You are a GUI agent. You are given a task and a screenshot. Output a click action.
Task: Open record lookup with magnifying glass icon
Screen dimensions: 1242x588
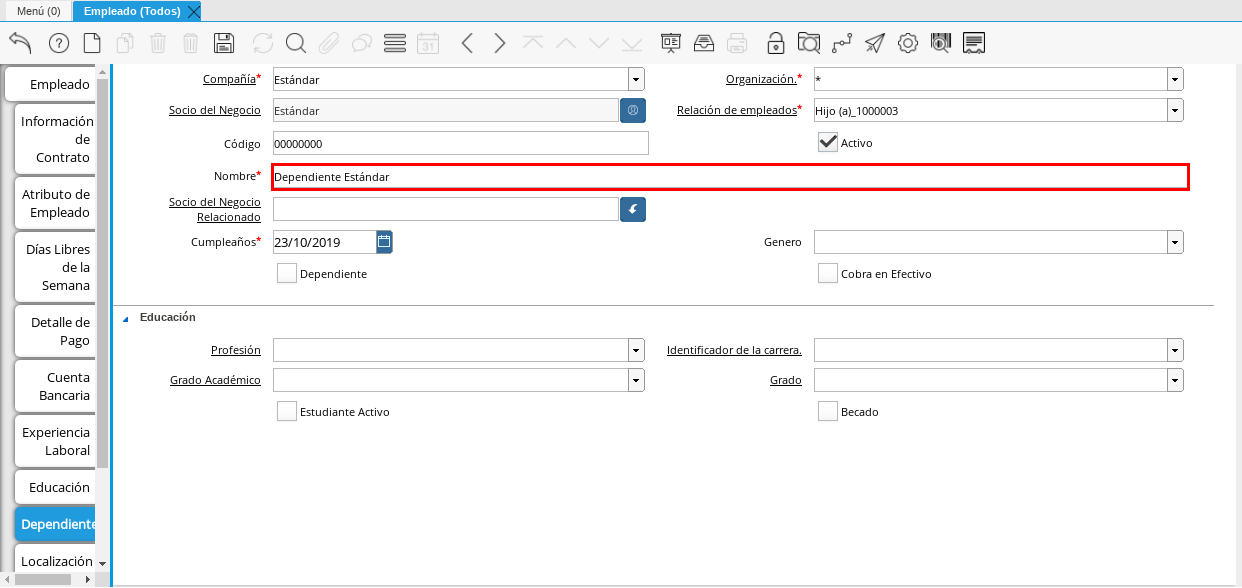(x=295, y=43)
